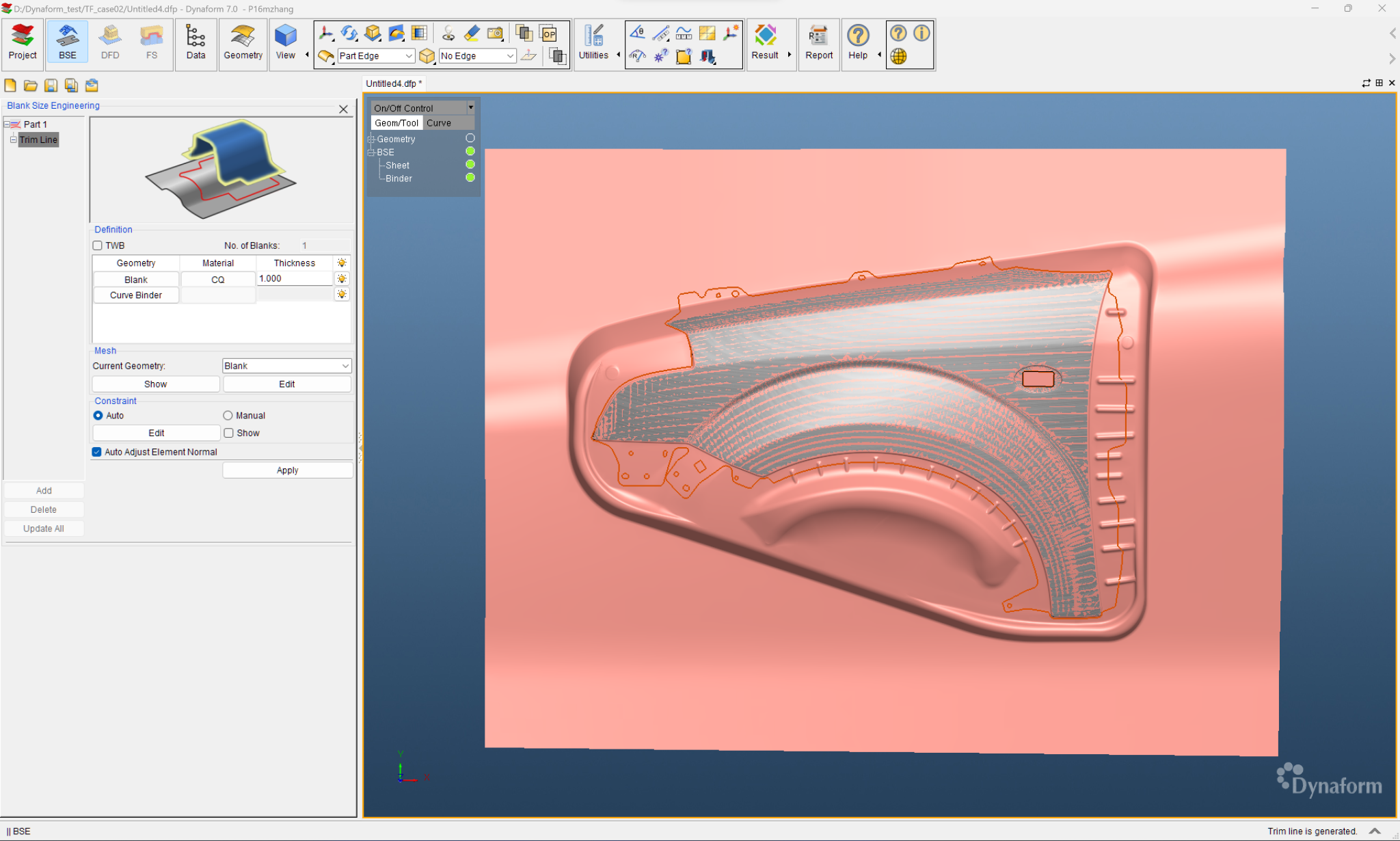Open the Part Edge dropdown
Image resolution: width=1400 pixels, height=841 pixels.
point(376,56)
